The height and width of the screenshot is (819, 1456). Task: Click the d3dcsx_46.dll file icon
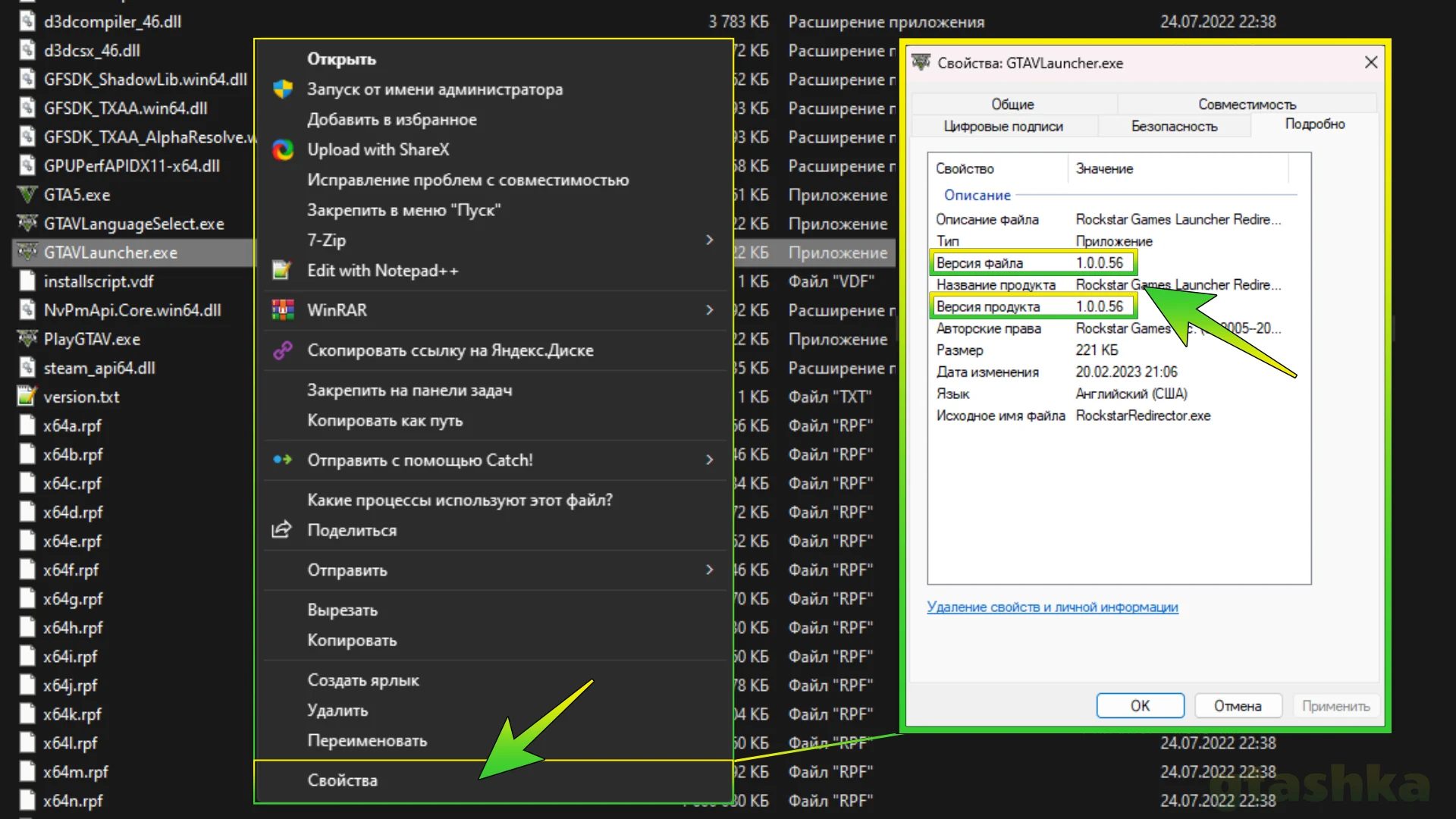pyautogui.click(x=27, y=51)
